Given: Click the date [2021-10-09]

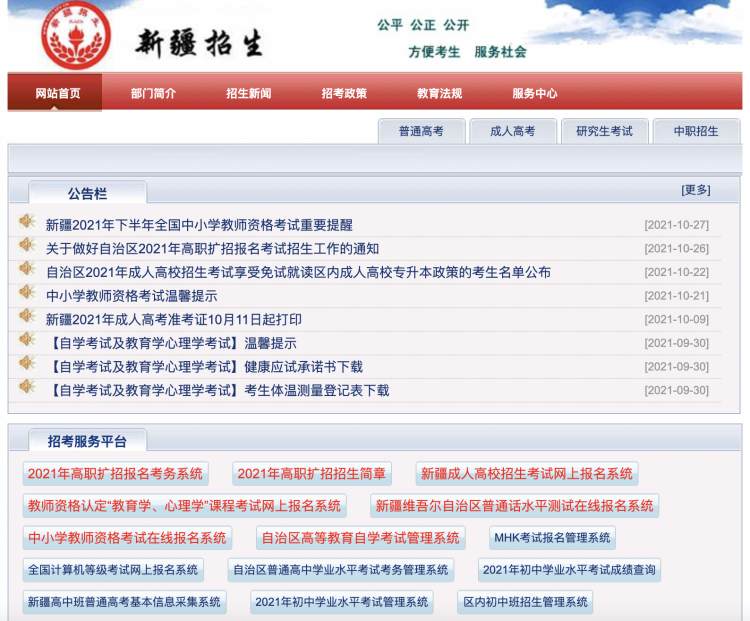Looking at the screenshot, I should pyautogui.click(x=676, y=320).
